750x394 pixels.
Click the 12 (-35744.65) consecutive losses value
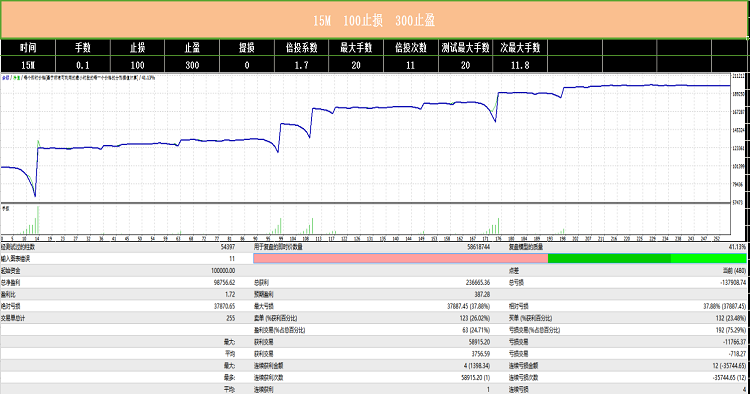tap(729, 365)
